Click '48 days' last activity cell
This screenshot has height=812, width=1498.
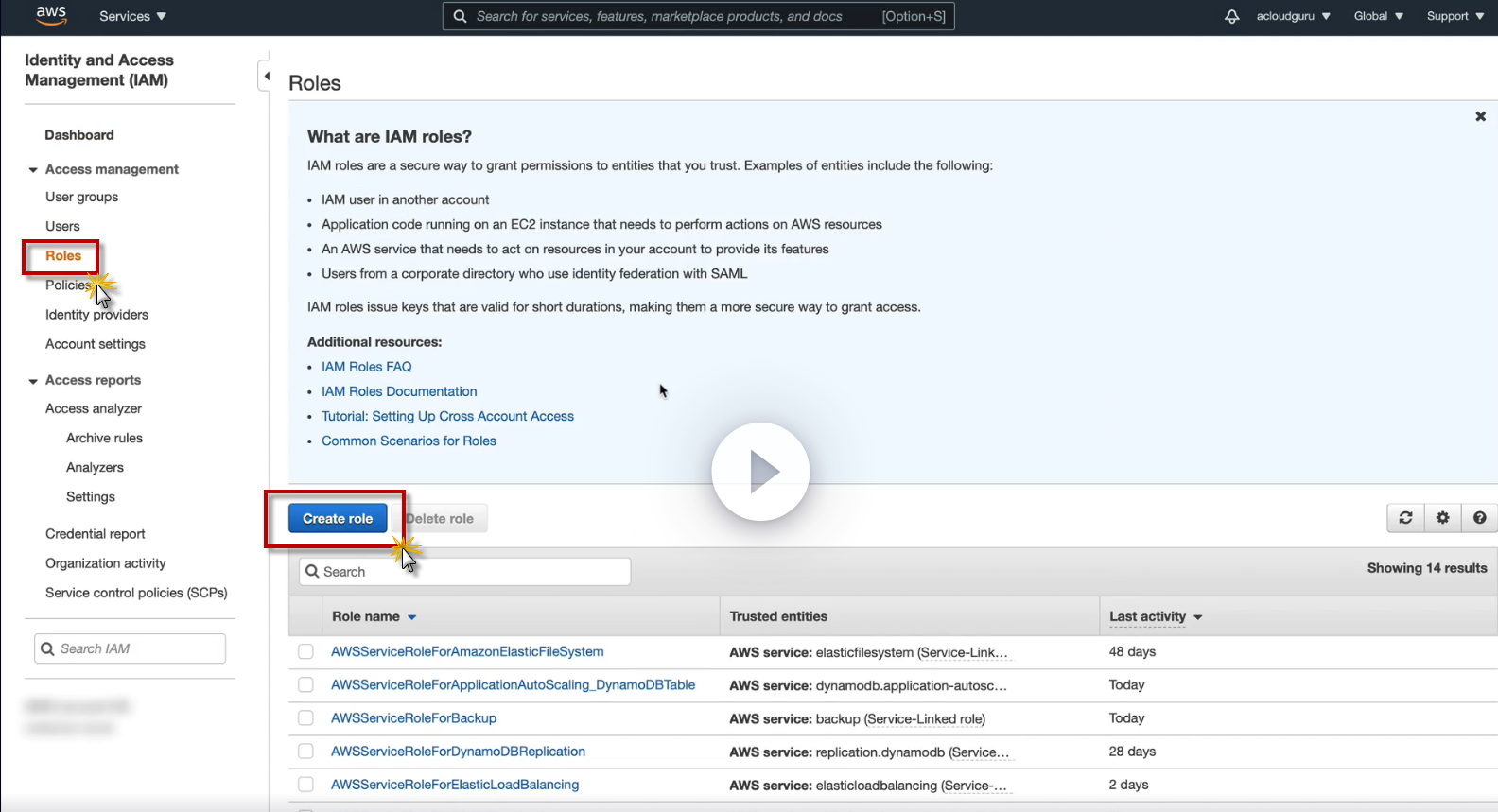(1132, 651)
